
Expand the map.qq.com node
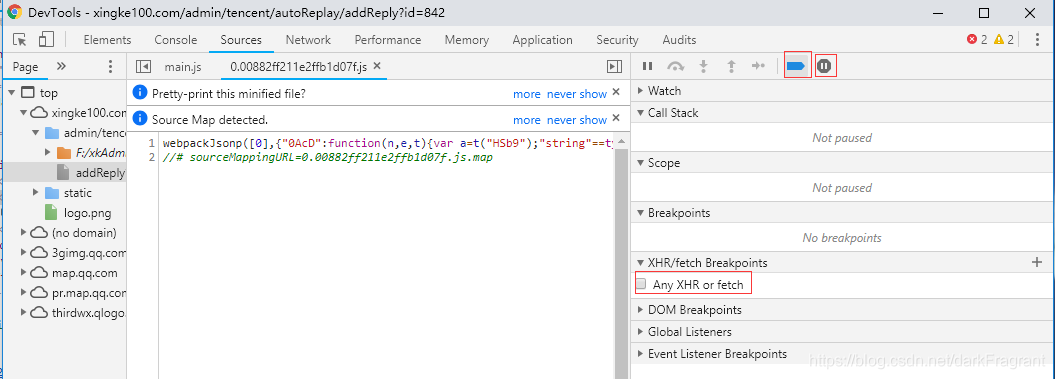pyautogui.click(x=24, y=273)
